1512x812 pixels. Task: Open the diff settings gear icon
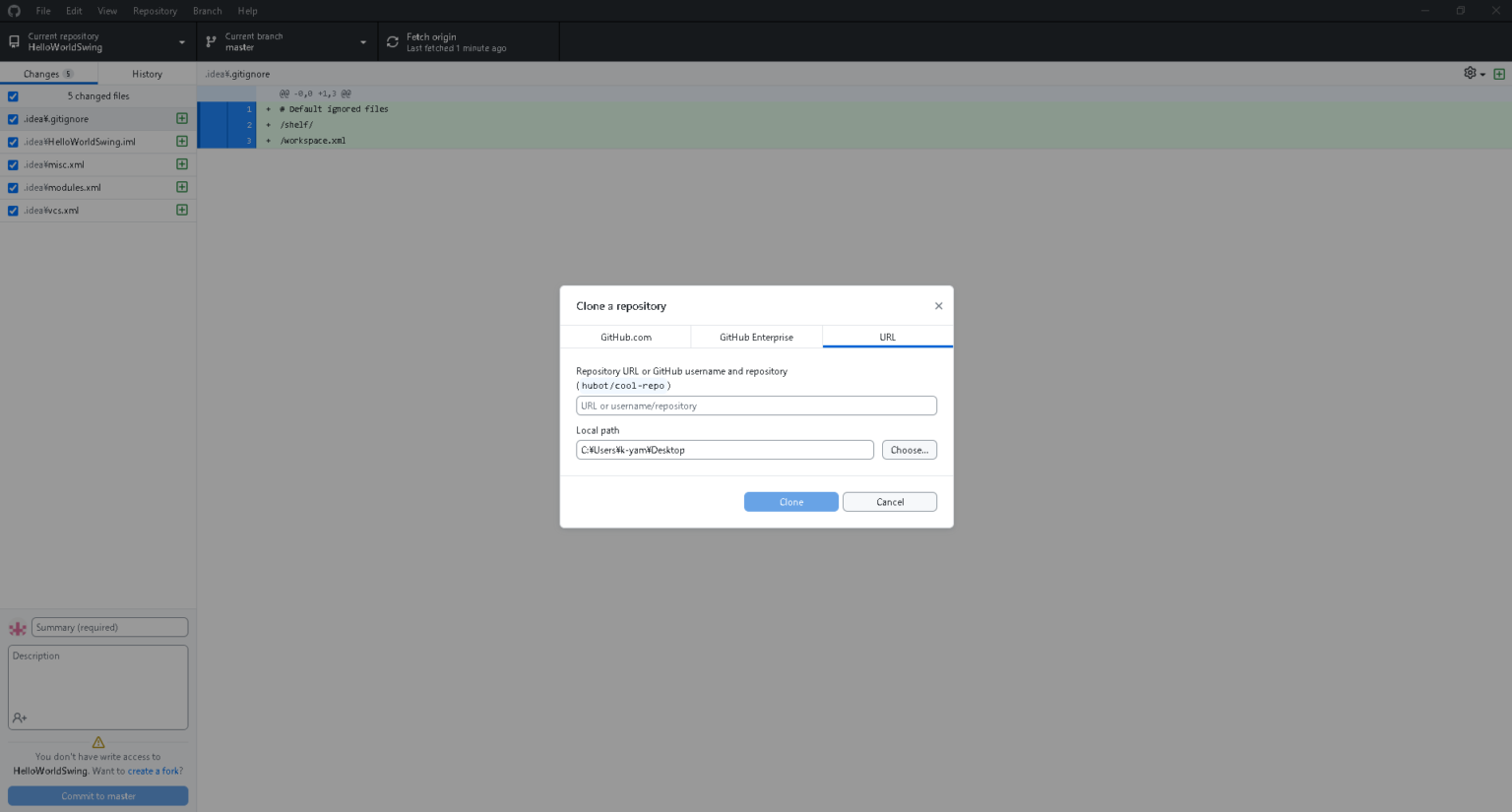(x=1471, y=73)
